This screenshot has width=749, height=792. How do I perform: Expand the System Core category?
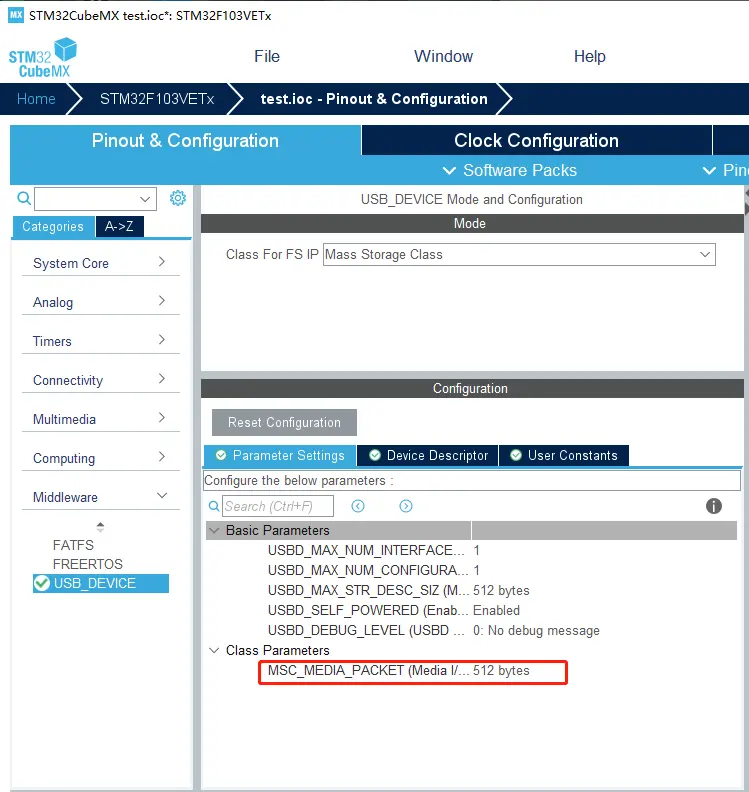tap(162, 262)
